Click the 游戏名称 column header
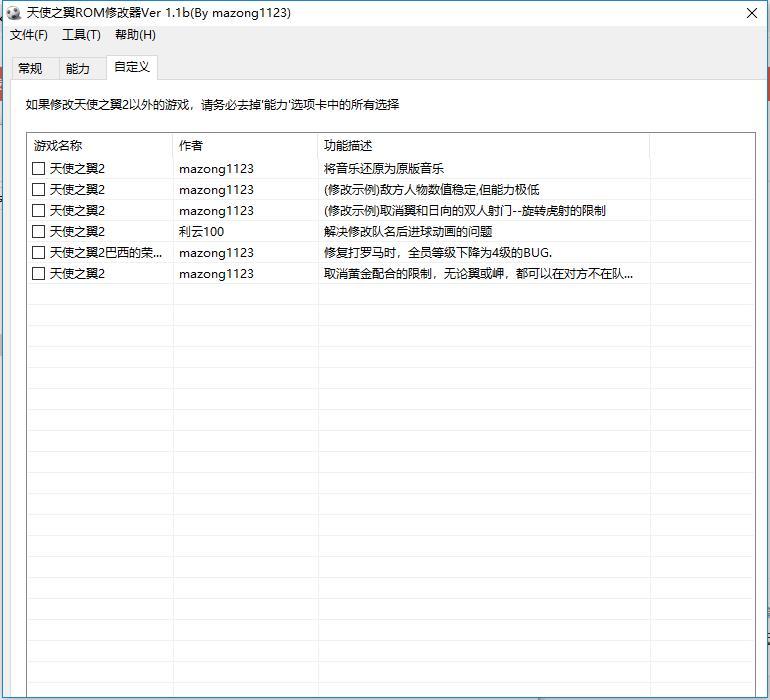The height and width of the screenshot is (700, 770). (x=100, y=145)
